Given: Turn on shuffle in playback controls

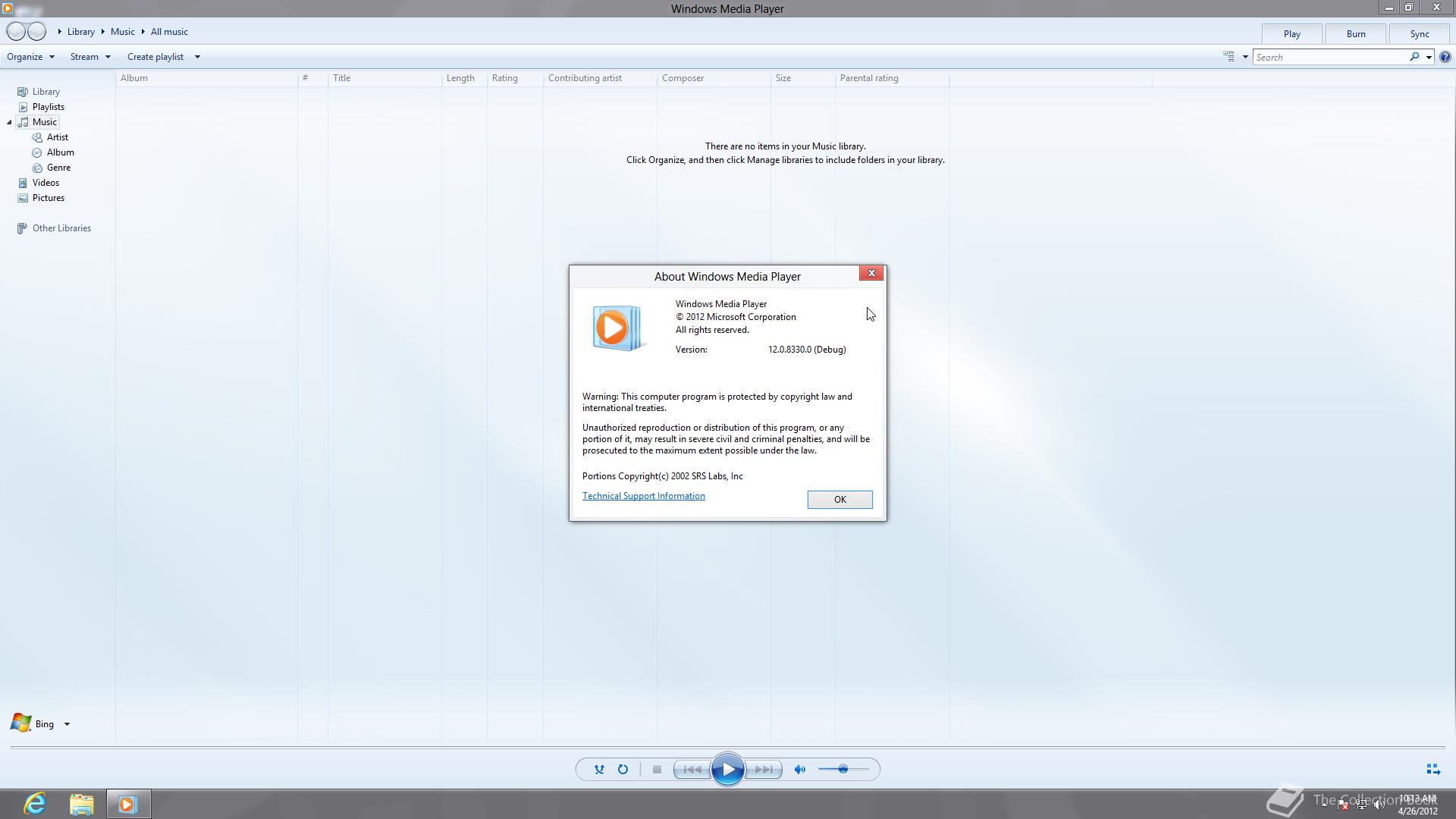Looking at the screenshot, I should [599, 770].
